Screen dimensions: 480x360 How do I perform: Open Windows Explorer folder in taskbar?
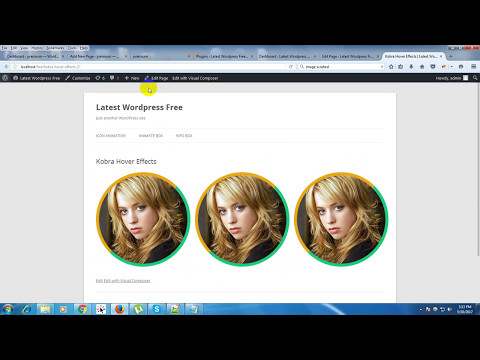pos(45,309)
